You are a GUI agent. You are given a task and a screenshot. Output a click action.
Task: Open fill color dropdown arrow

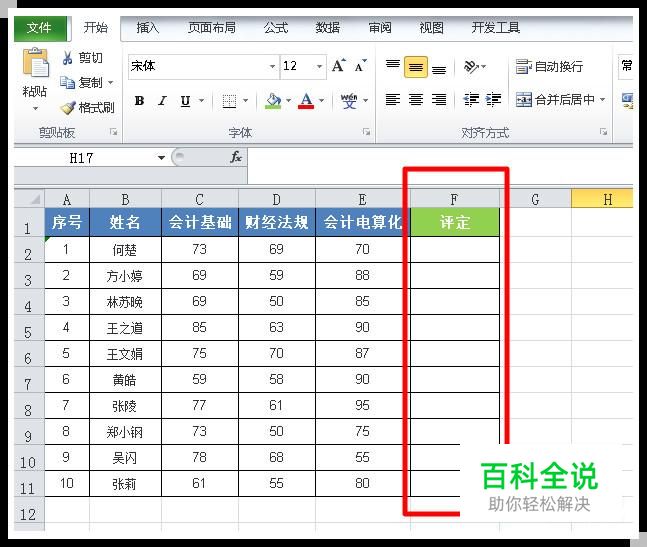288,100
